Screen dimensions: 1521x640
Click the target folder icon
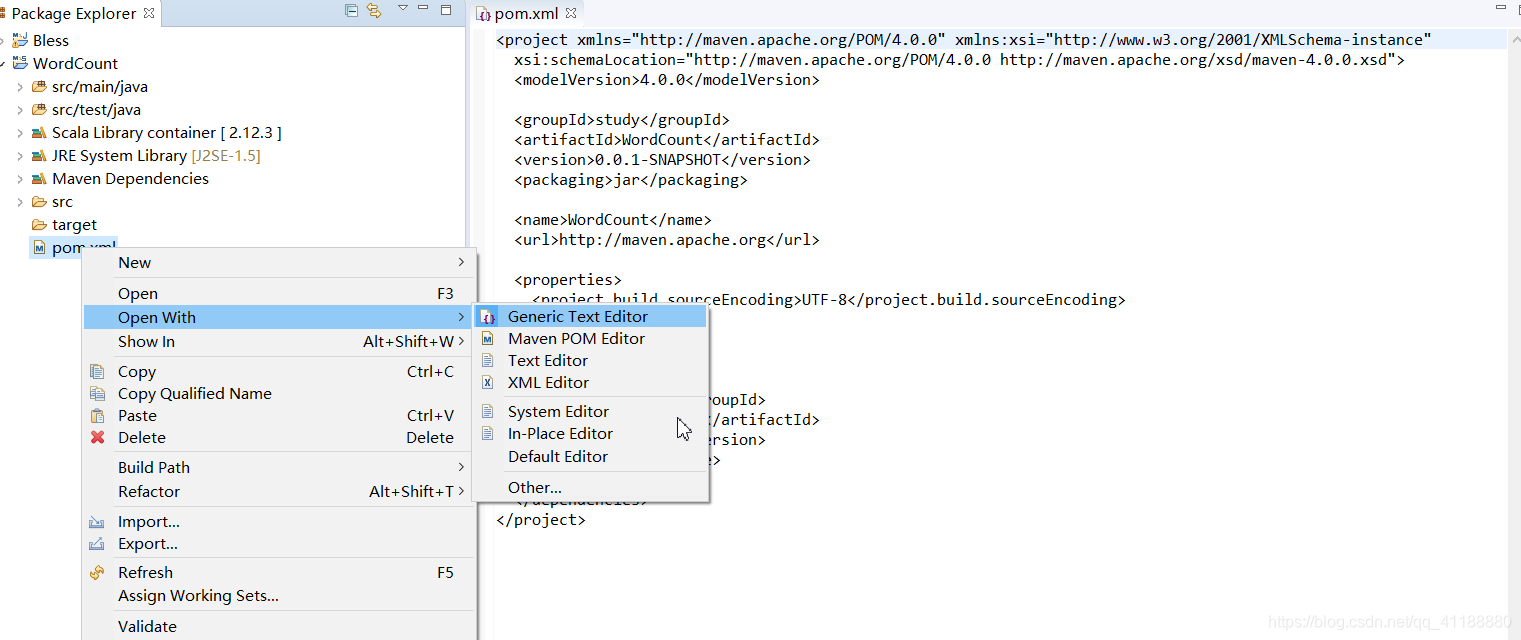39,224
